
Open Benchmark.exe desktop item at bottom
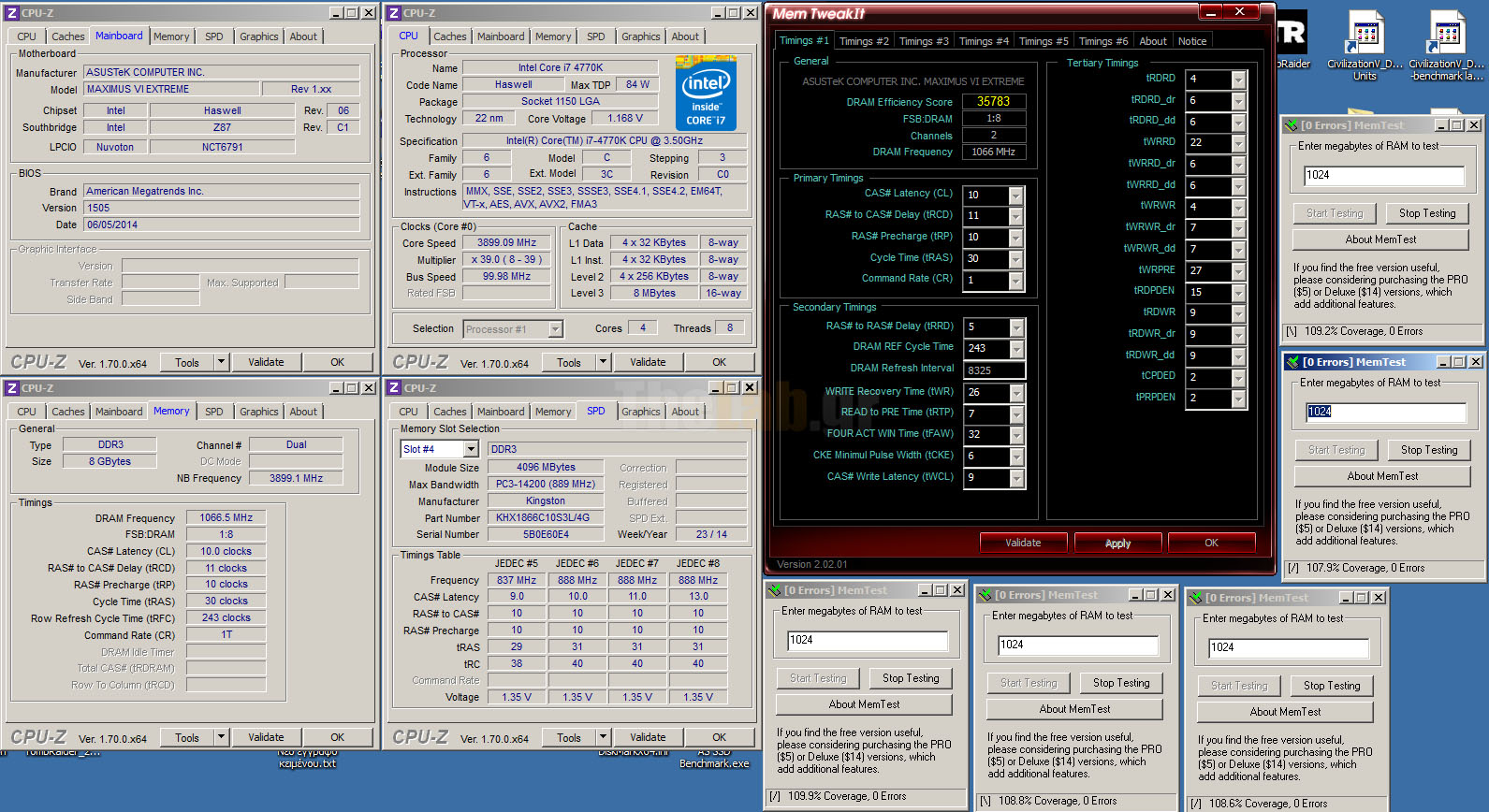[x=714, y=758]
